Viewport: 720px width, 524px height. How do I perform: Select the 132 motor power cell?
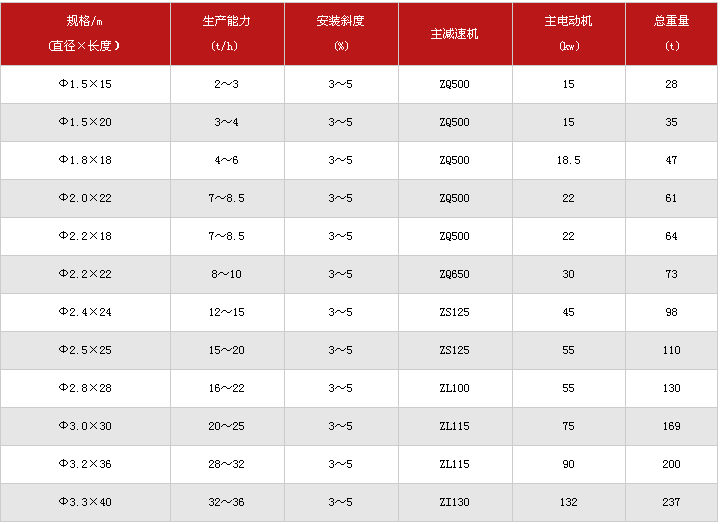[568, 502]
